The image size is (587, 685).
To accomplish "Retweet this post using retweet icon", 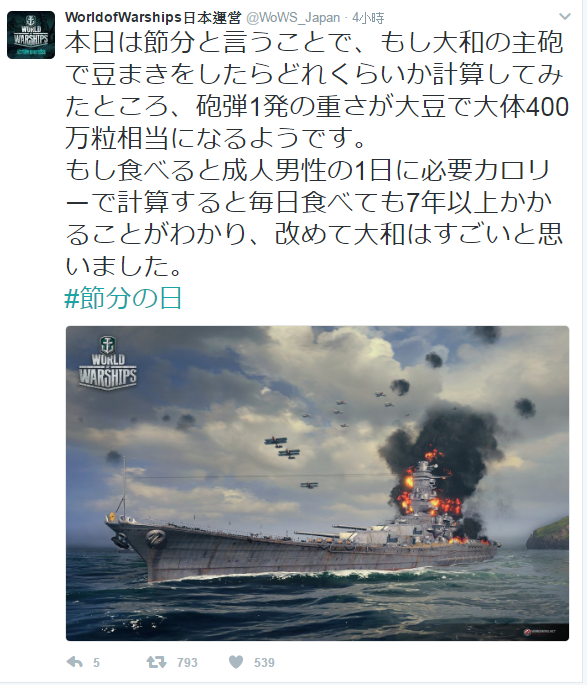I will tap(156, 662).
